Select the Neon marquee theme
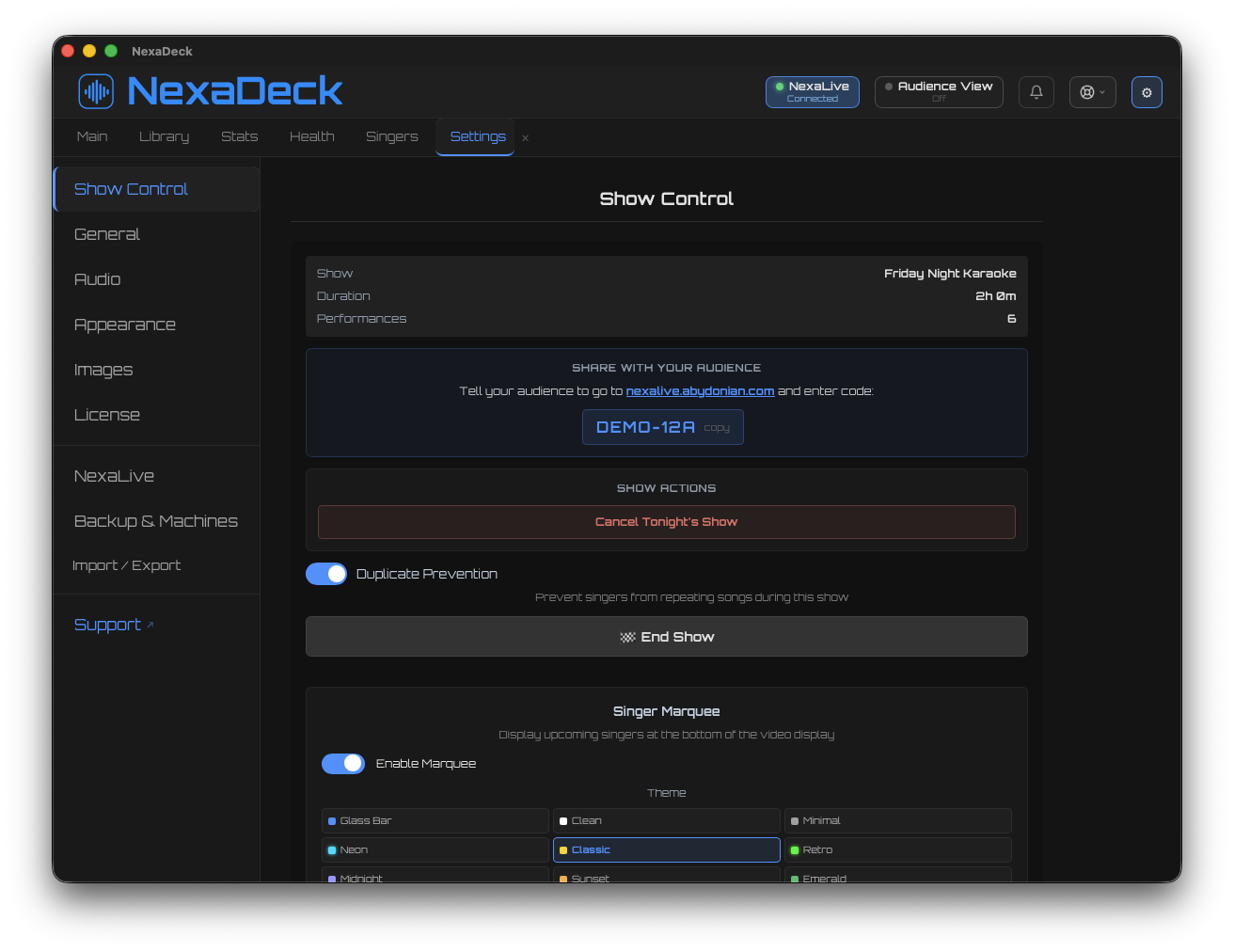 click(435, 849)
